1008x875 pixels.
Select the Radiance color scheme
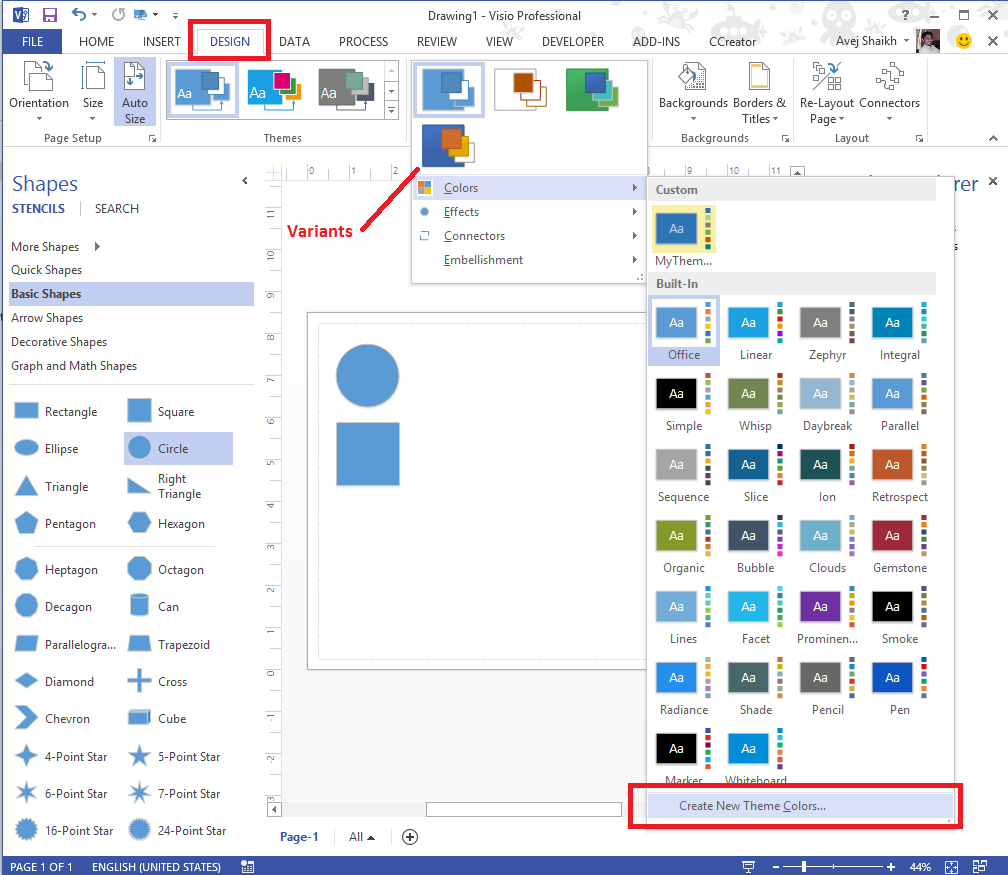(684, 687)
